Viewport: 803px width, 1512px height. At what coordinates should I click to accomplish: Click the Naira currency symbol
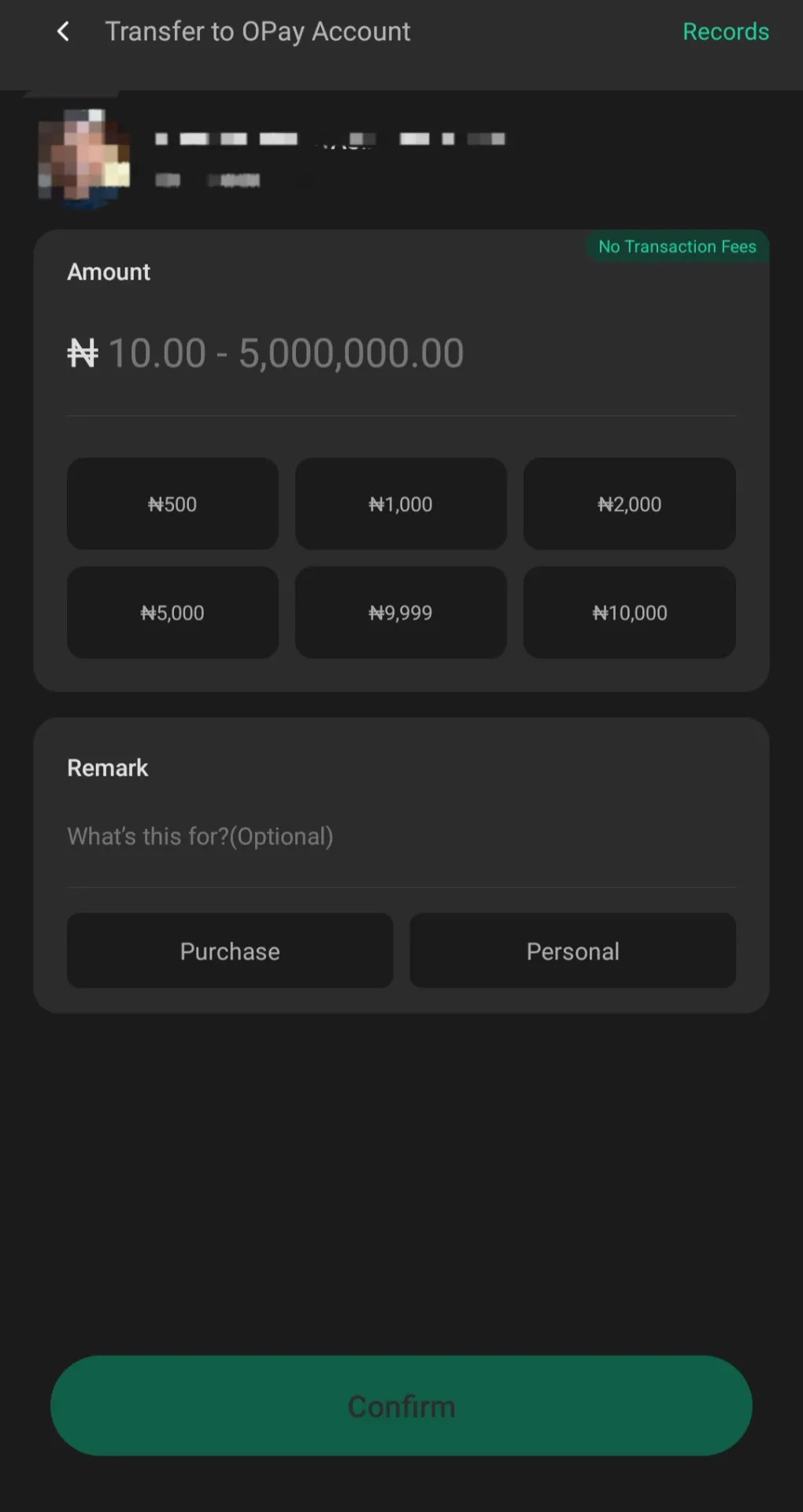83,353
